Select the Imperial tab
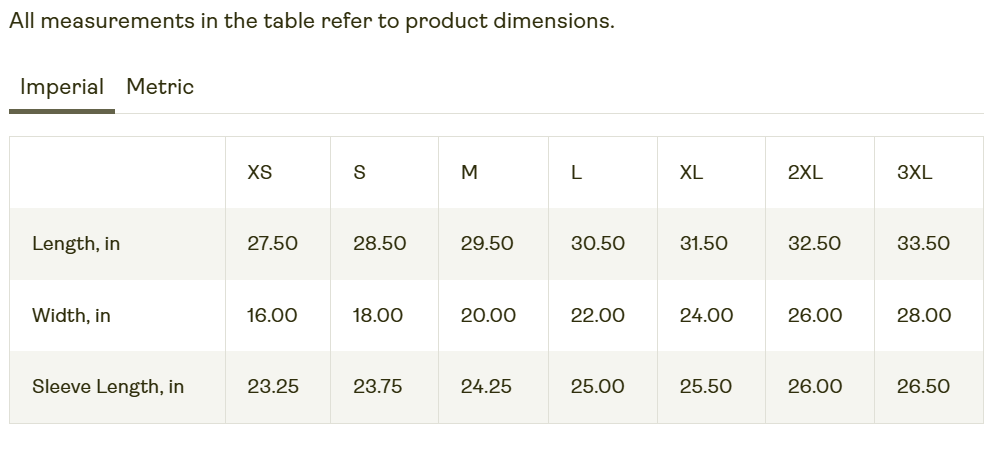992x465 pixels. [62, 87]
